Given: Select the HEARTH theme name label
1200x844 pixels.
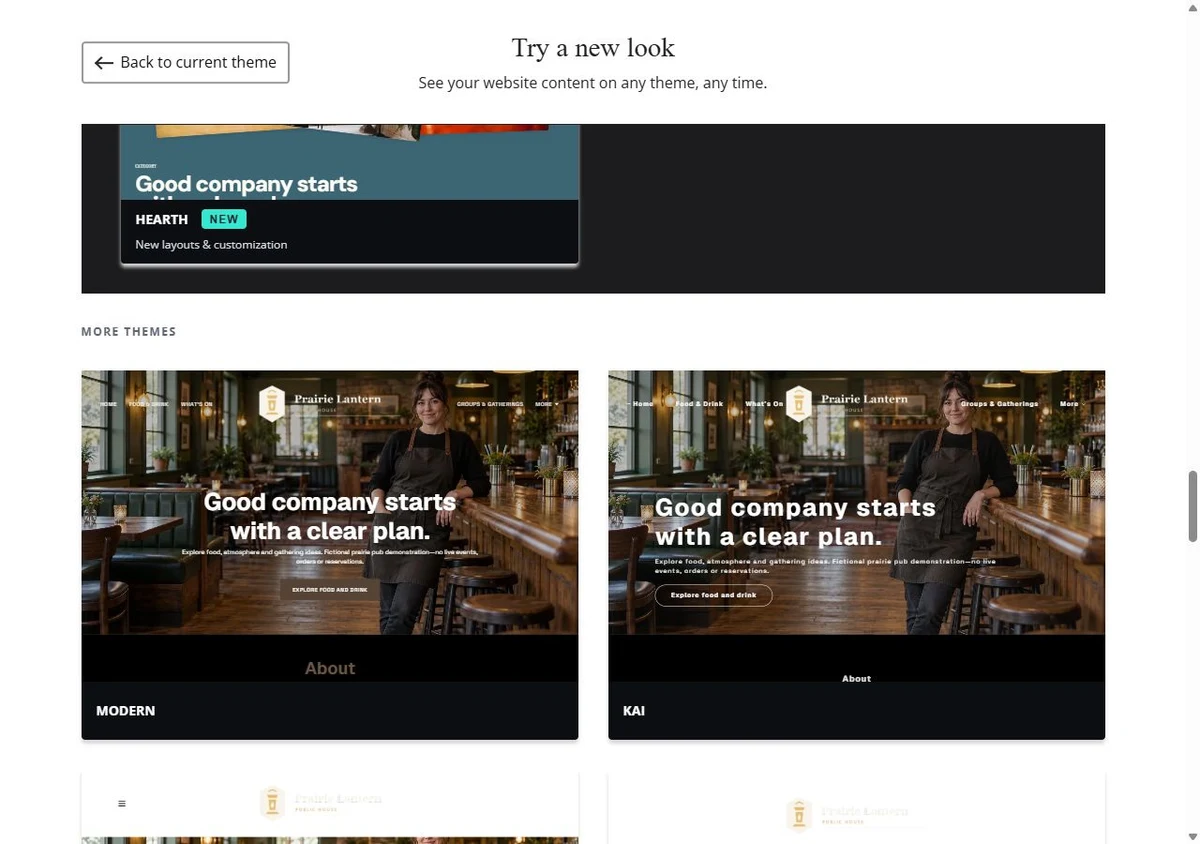Looking at the screenshot, I should pyautogui.click(x=162, y=219).
